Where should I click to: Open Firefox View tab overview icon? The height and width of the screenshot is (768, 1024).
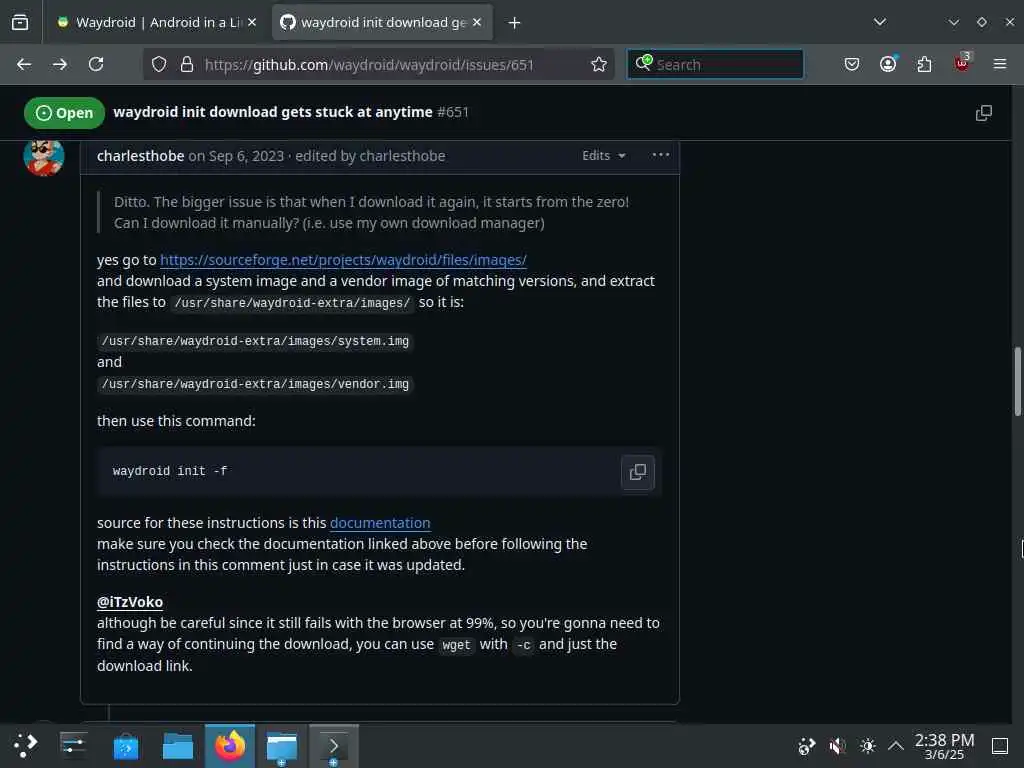(x=20, y=22)
